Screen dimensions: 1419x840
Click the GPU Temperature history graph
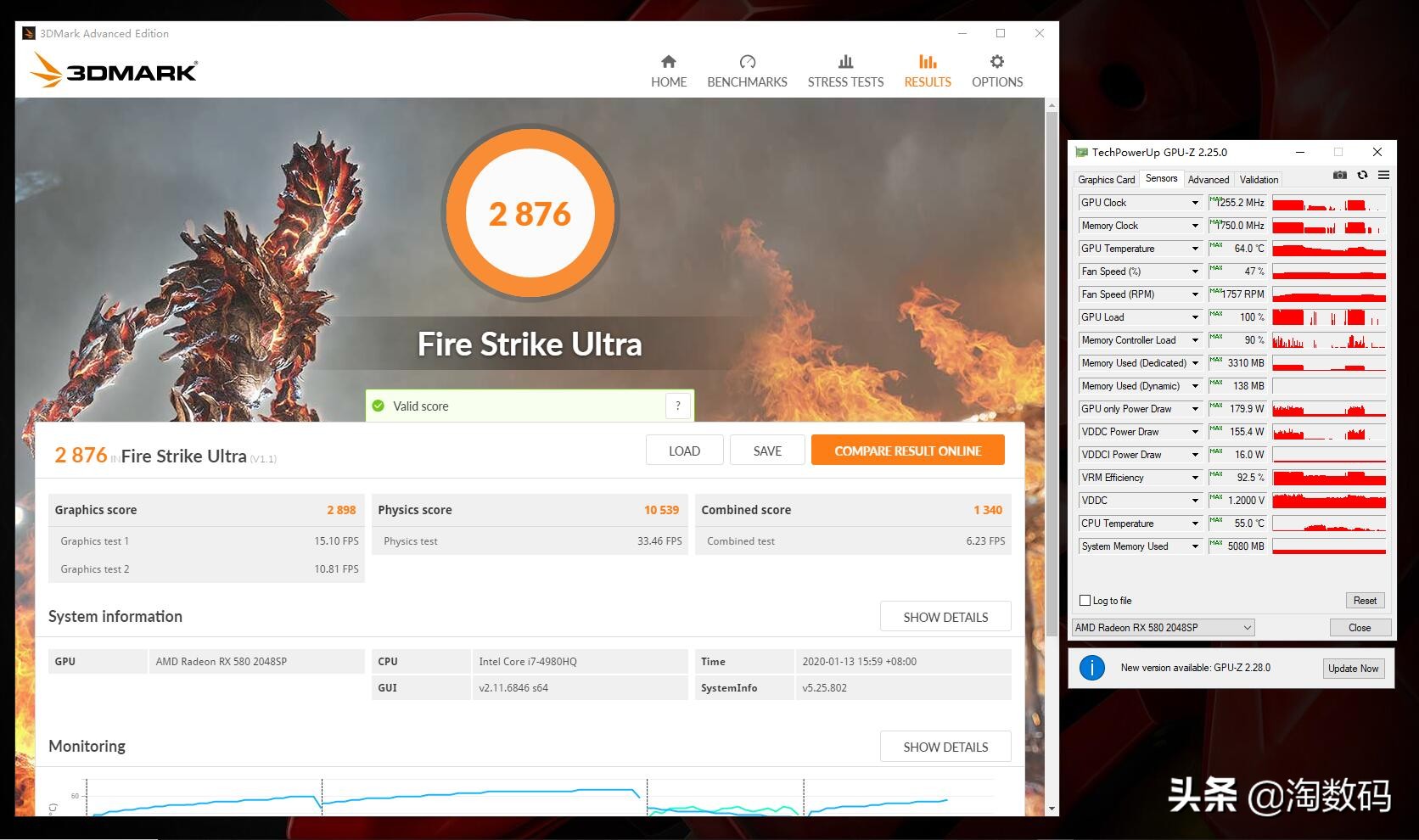1329,249
